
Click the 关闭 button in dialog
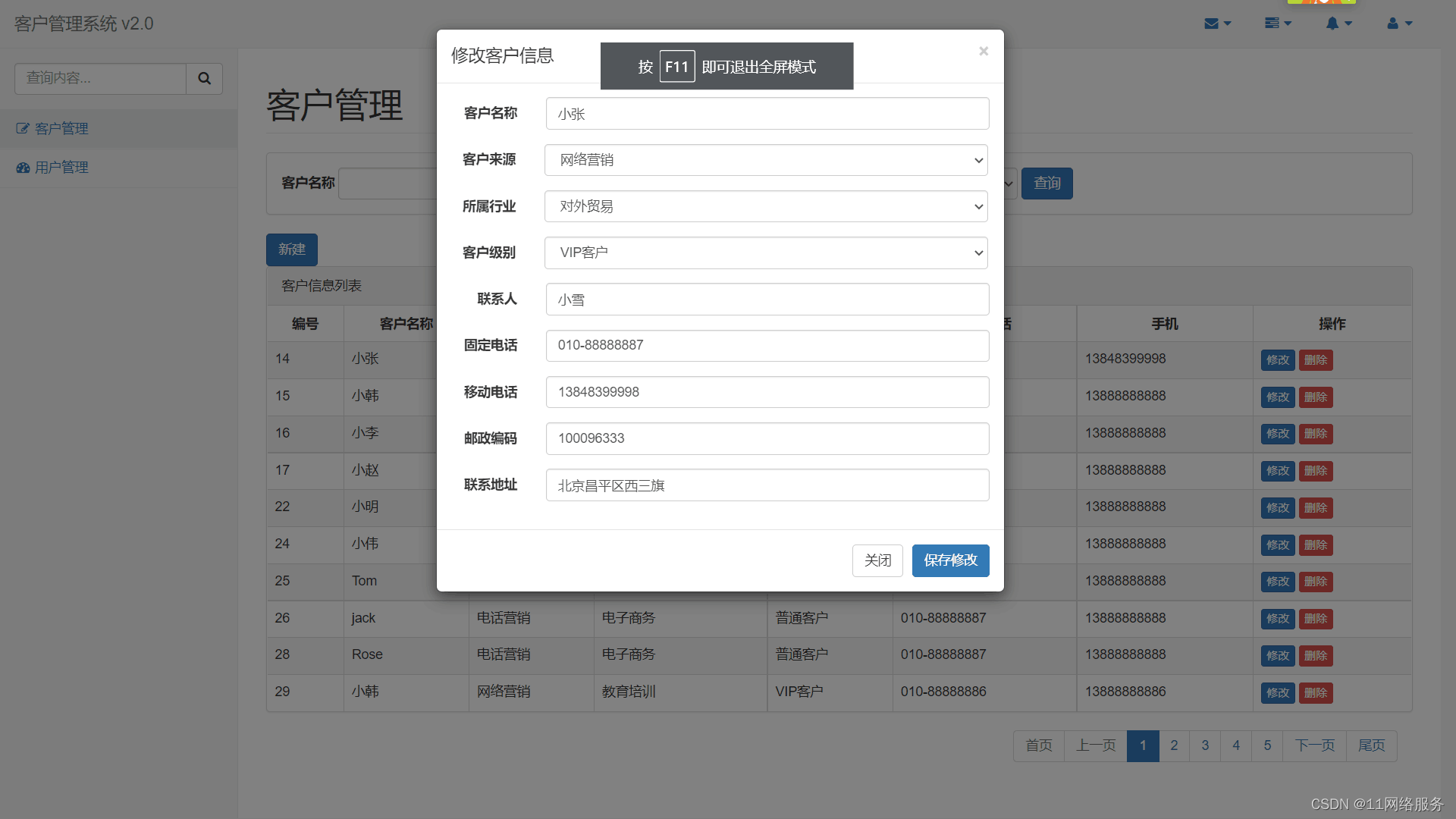click(877, 560)
